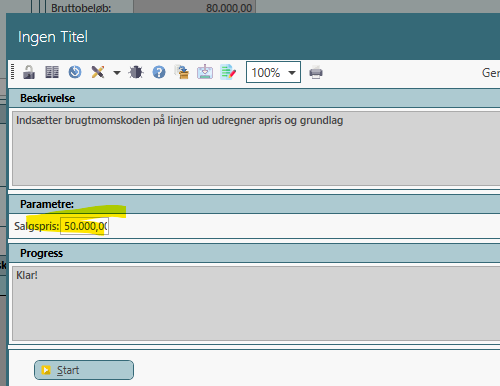
Task: Click the padlock unlock icon in toolbar
Action: pyautogui.click(x=29, y=72)
